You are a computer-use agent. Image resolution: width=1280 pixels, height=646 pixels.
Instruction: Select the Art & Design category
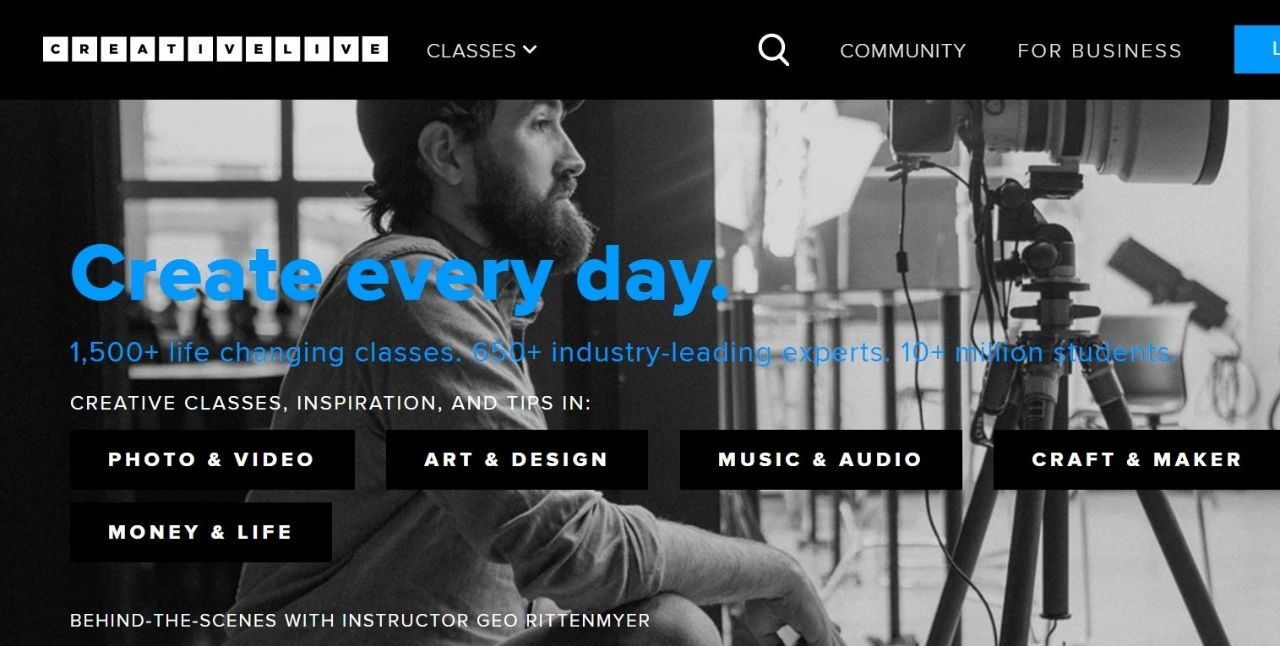click(516, 460)
